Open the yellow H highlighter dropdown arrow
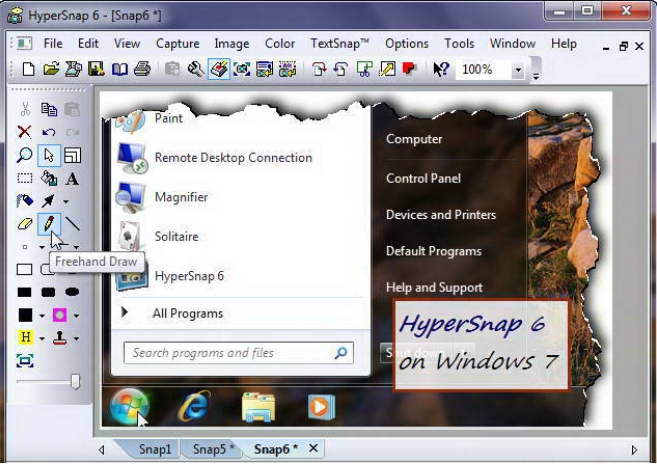The width and height of the screenshot is (657, 465). tap(42, 338)
